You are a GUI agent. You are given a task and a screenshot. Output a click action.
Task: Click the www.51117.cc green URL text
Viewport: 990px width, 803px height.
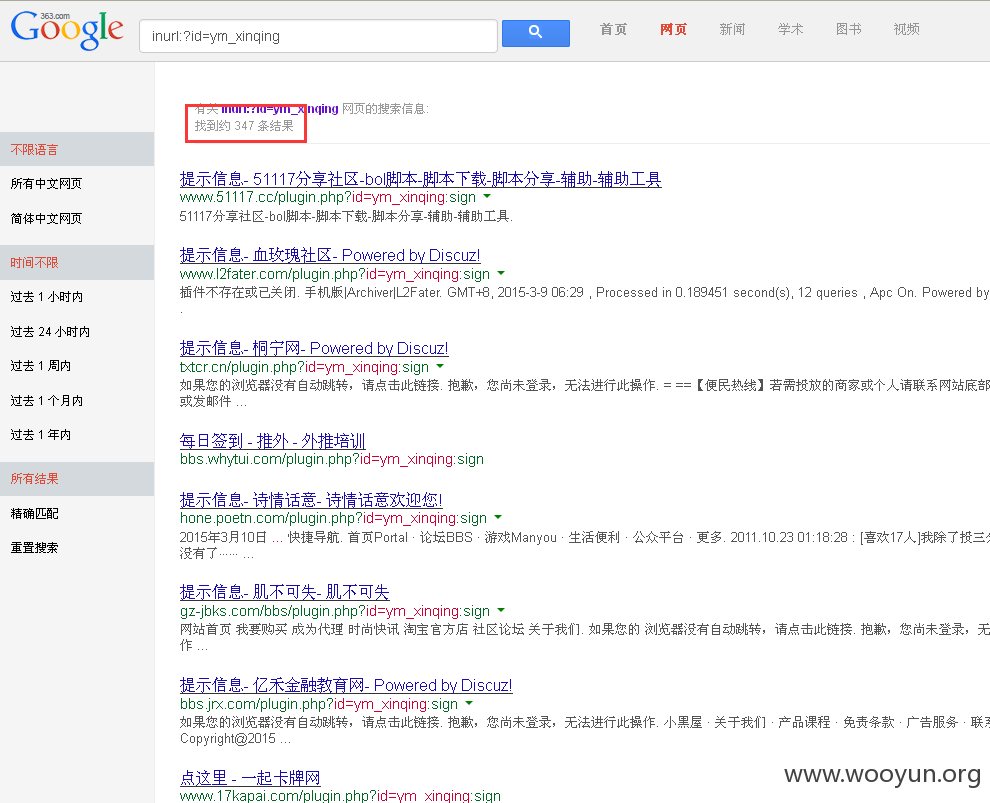328,197
